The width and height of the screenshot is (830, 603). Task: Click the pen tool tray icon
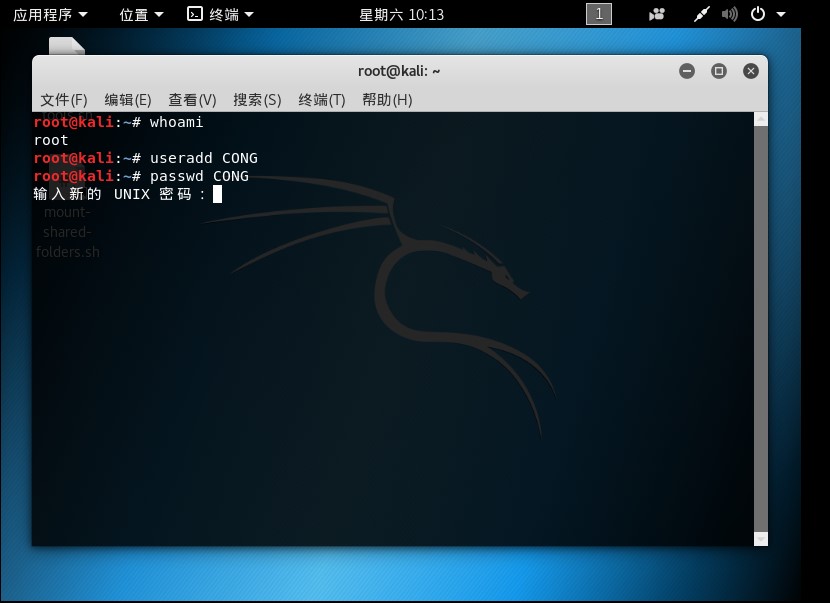tap(701, 14)
